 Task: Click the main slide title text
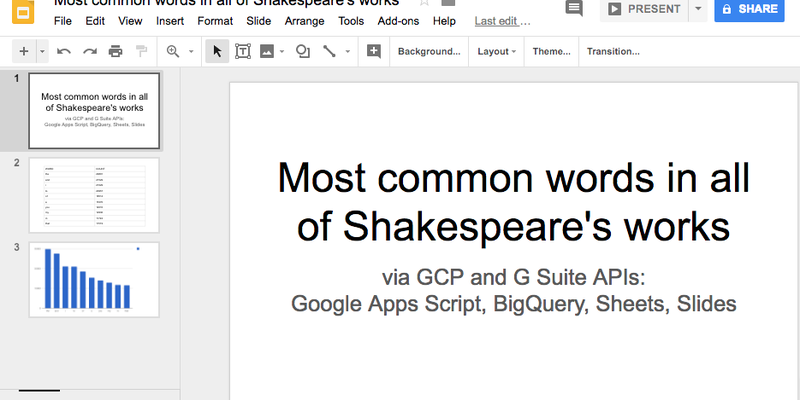pos(513,201)
